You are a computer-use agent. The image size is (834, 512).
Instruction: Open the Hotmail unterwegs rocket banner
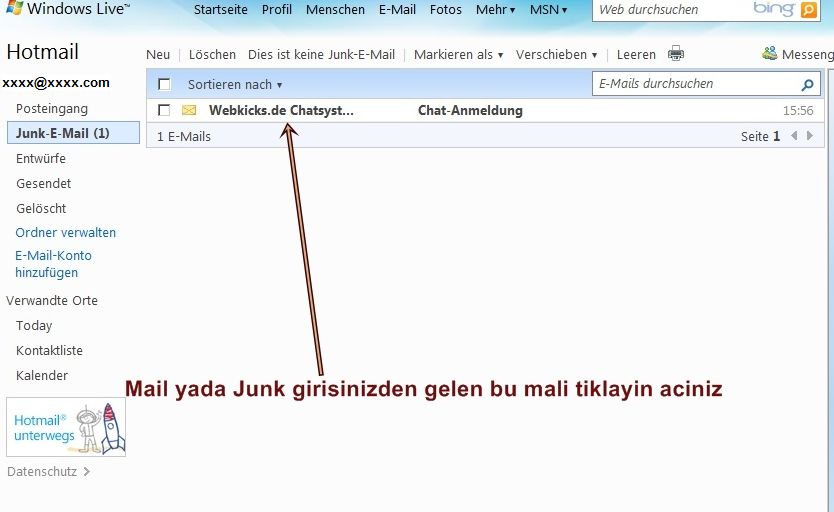click(66, 427)
